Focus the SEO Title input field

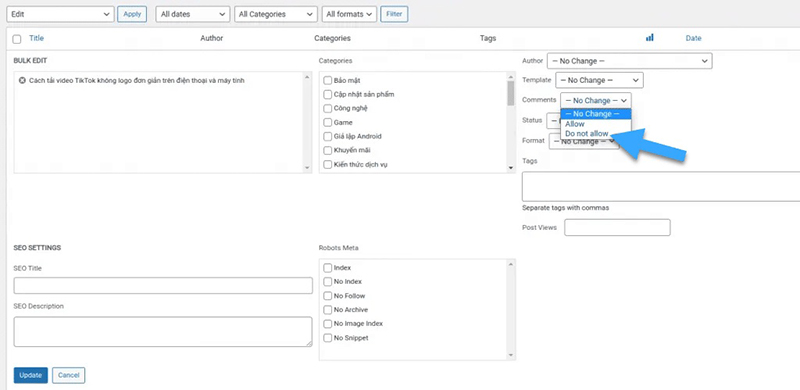click(163, 285)
